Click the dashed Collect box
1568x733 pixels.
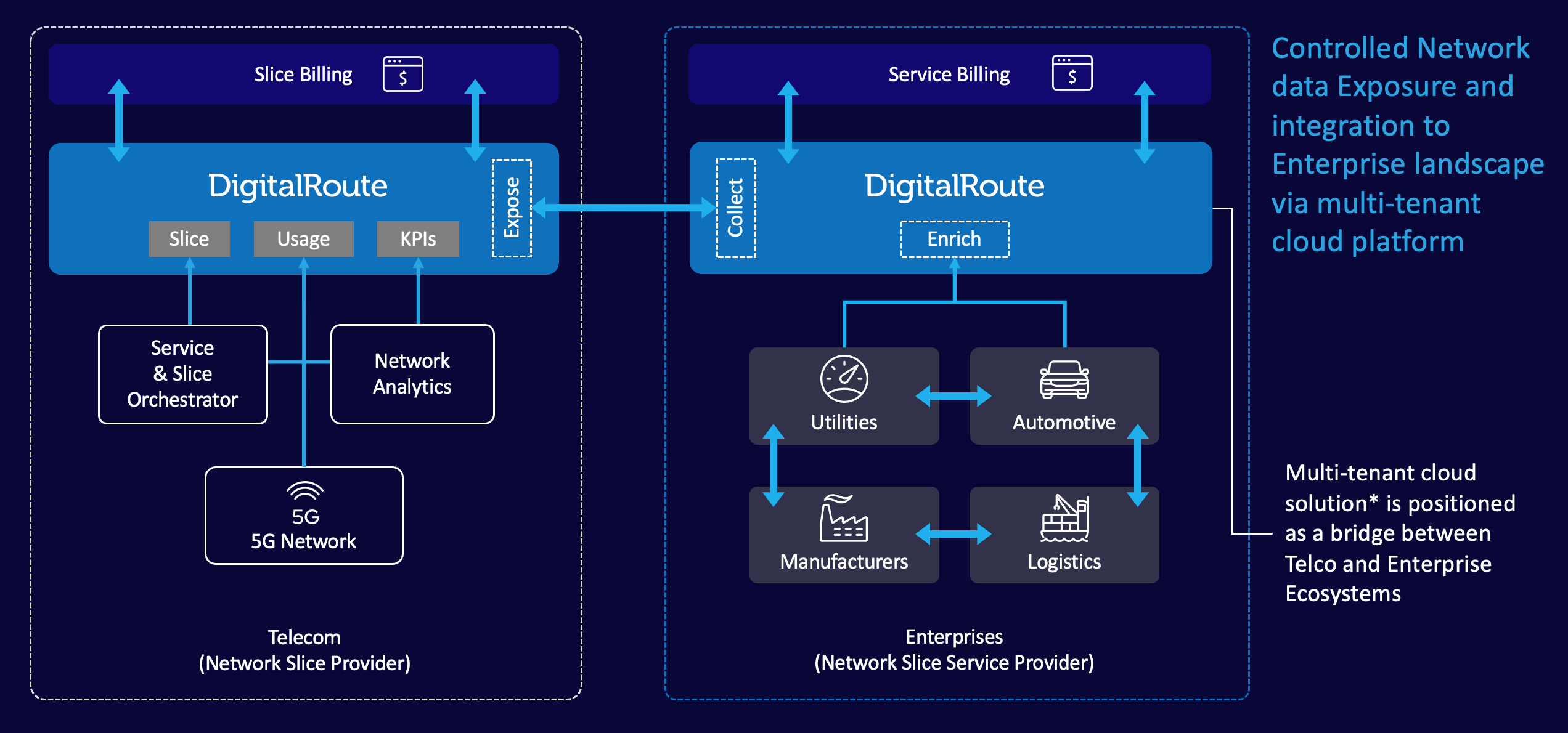[x=735, y=208]
